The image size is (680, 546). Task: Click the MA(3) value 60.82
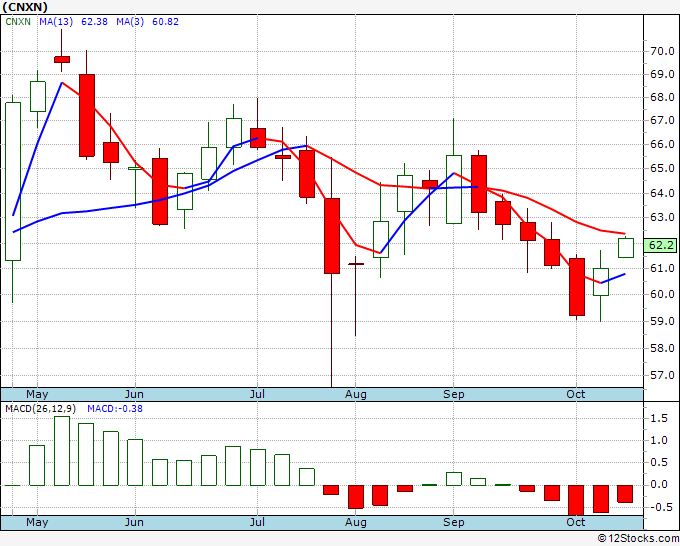[165, 22]
